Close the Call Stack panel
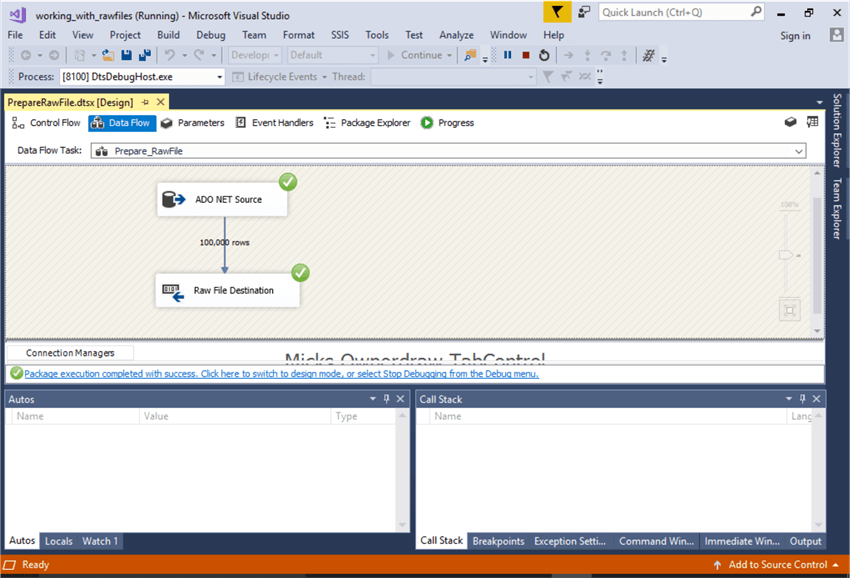 click(x=816, y=399)
